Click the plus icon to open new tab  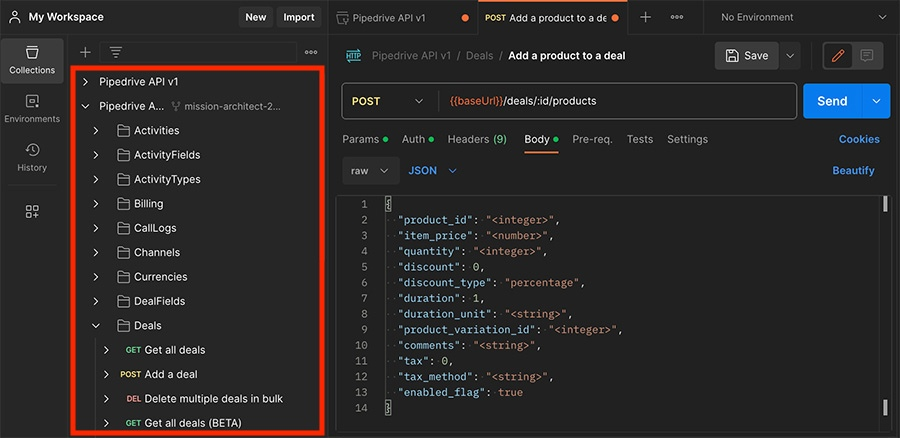645,17
